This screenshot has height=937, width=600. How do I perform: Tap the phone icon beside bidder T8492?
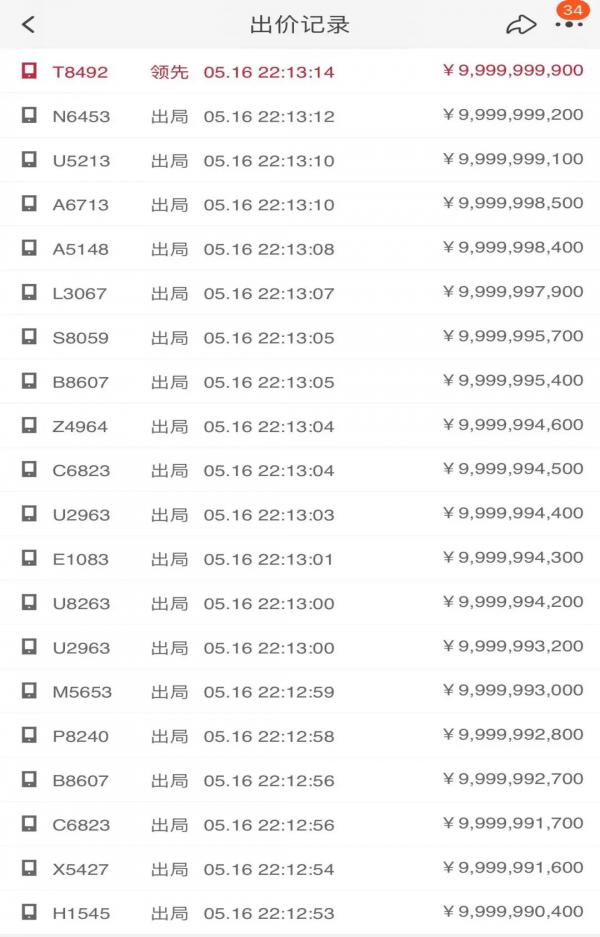click(x=29, y=72)
